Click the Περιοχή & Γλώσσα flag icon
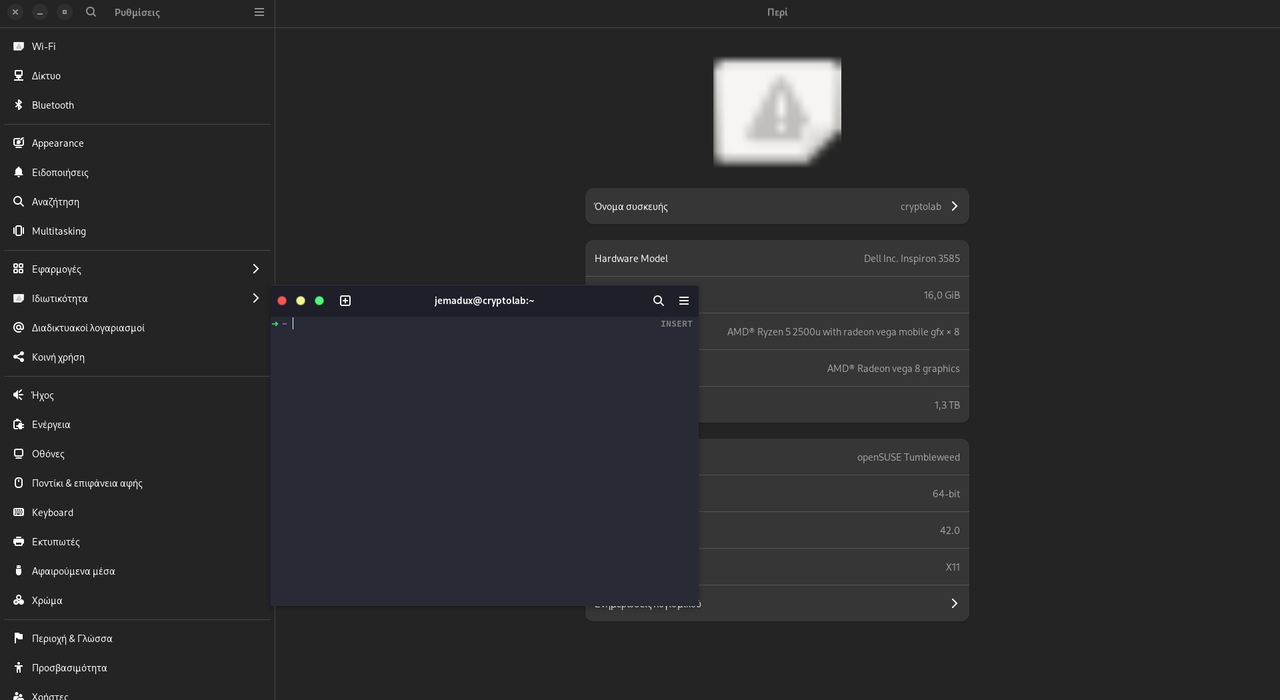Image resolution: width=1280 pixels, height=700 pixels. (18, 638)
